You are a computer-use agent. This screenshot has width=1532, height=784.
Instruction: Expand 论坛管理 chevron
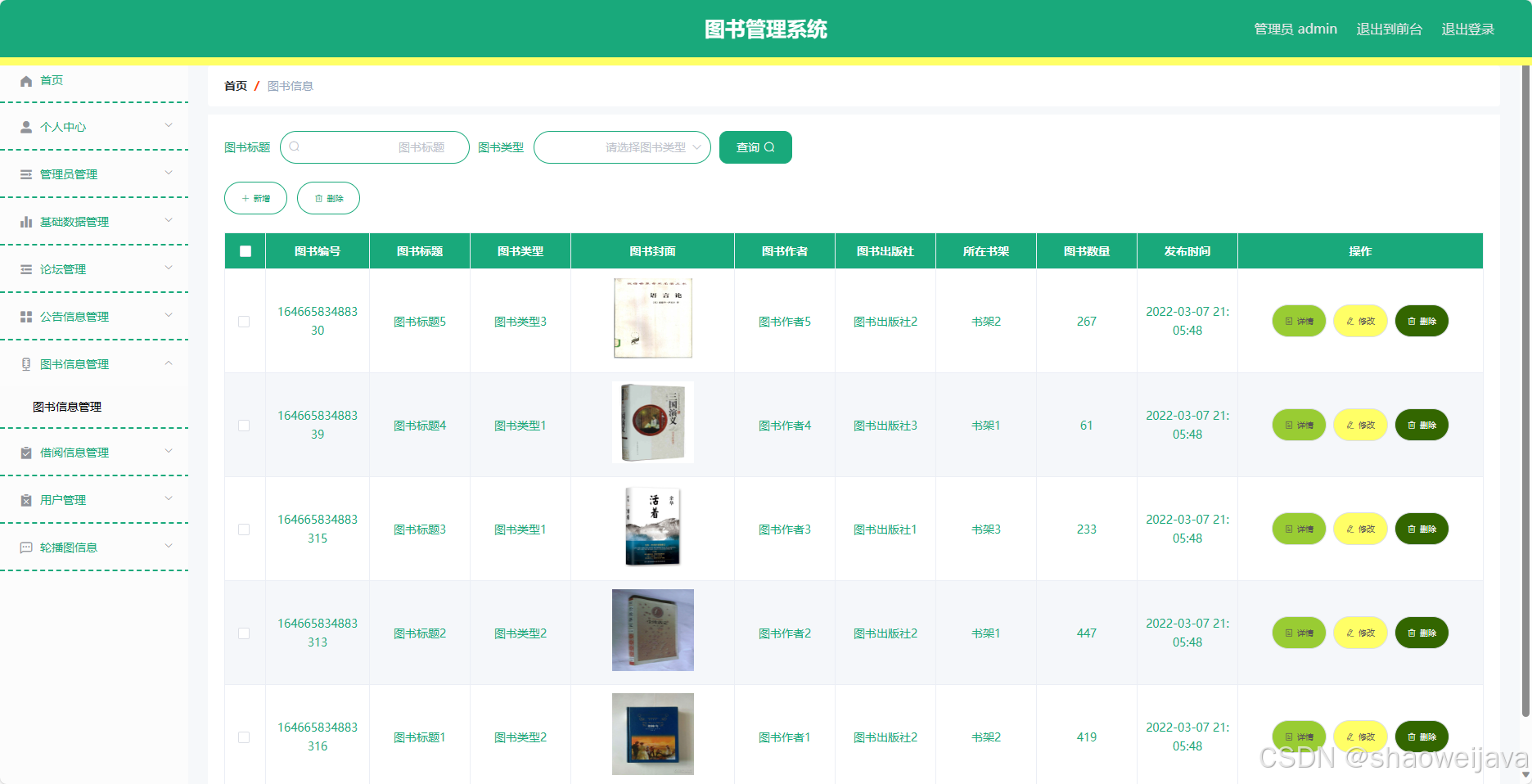(x=169, y=268)
